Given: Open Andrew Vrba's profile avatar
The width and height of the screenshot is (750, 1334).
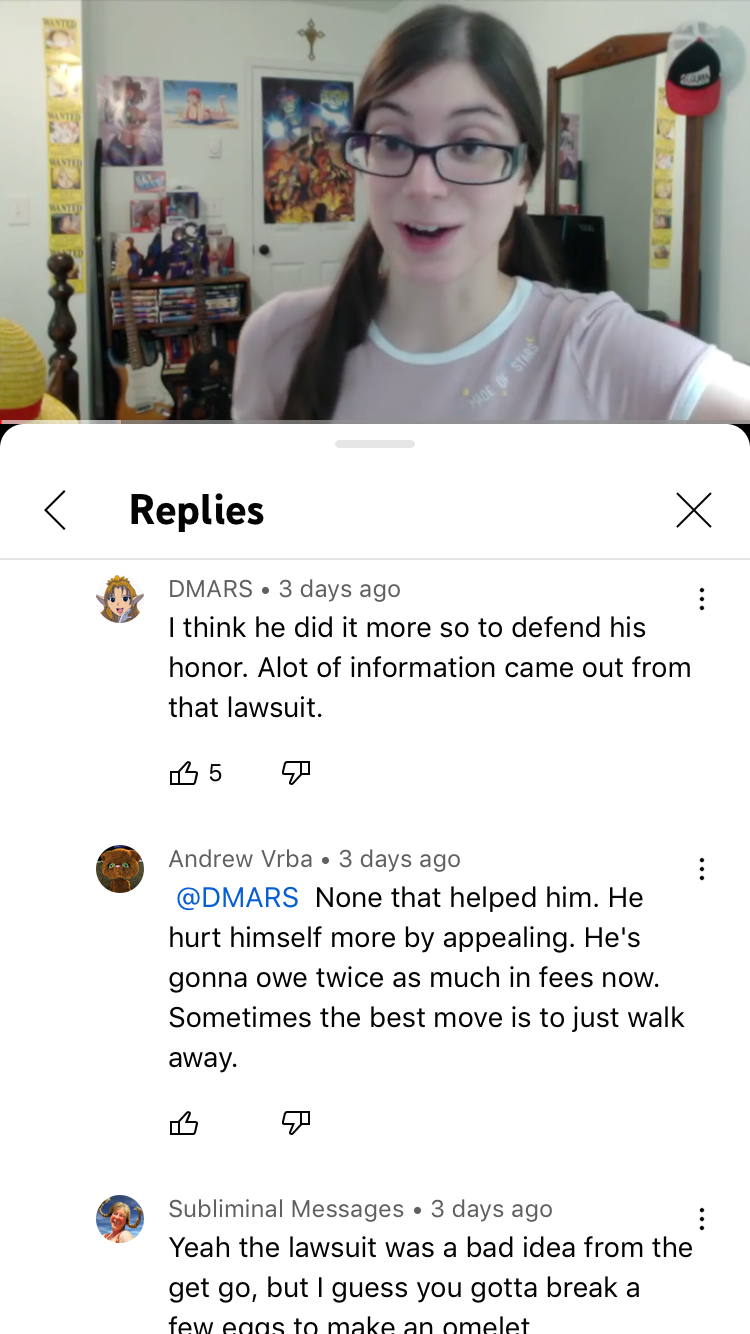Looking at the screenshot, I should pos(120,869).
